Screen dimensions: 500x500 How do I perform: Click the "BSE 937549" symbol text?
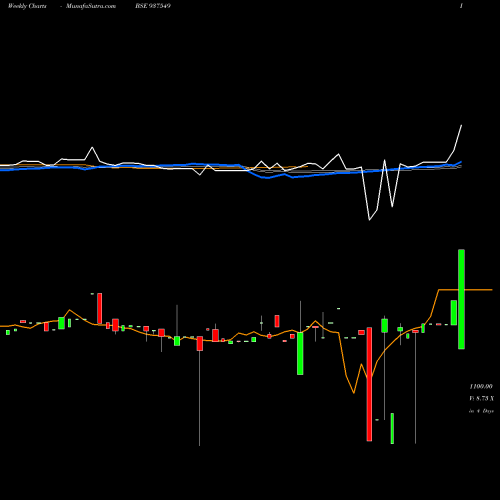(153, 6)
